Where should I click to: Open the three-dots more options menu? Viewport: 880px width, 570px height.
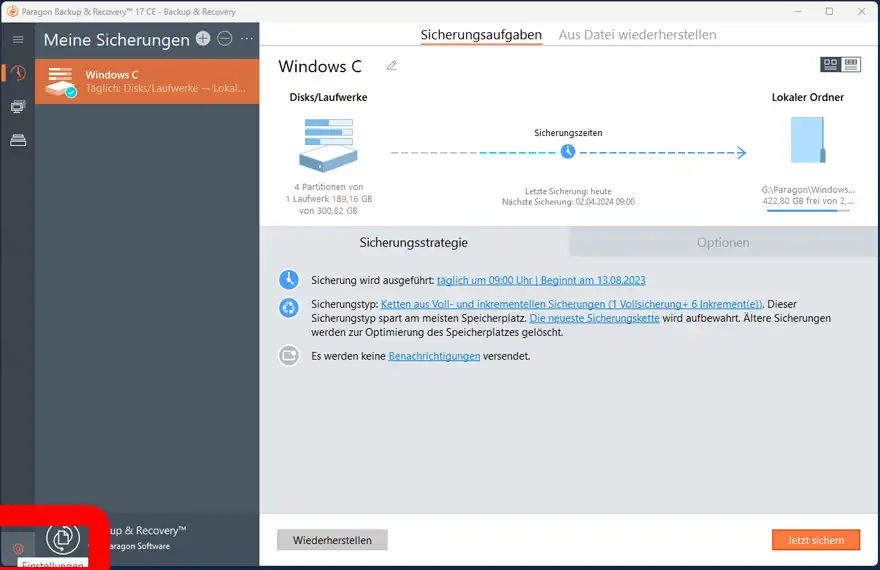[247, 39]
